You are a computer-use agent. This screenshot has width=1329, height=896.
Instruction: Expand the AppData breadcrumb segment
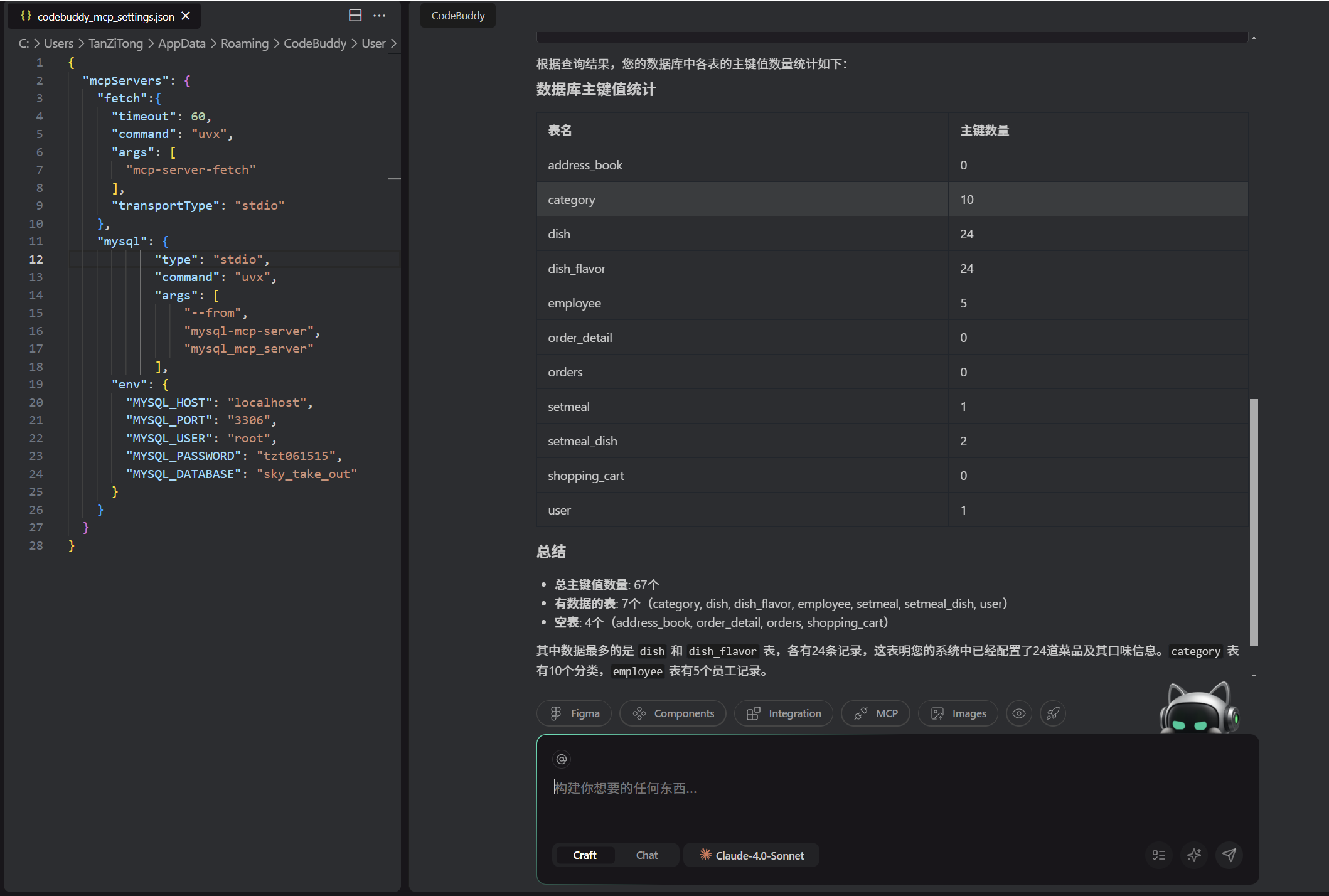tap(181, 43)
